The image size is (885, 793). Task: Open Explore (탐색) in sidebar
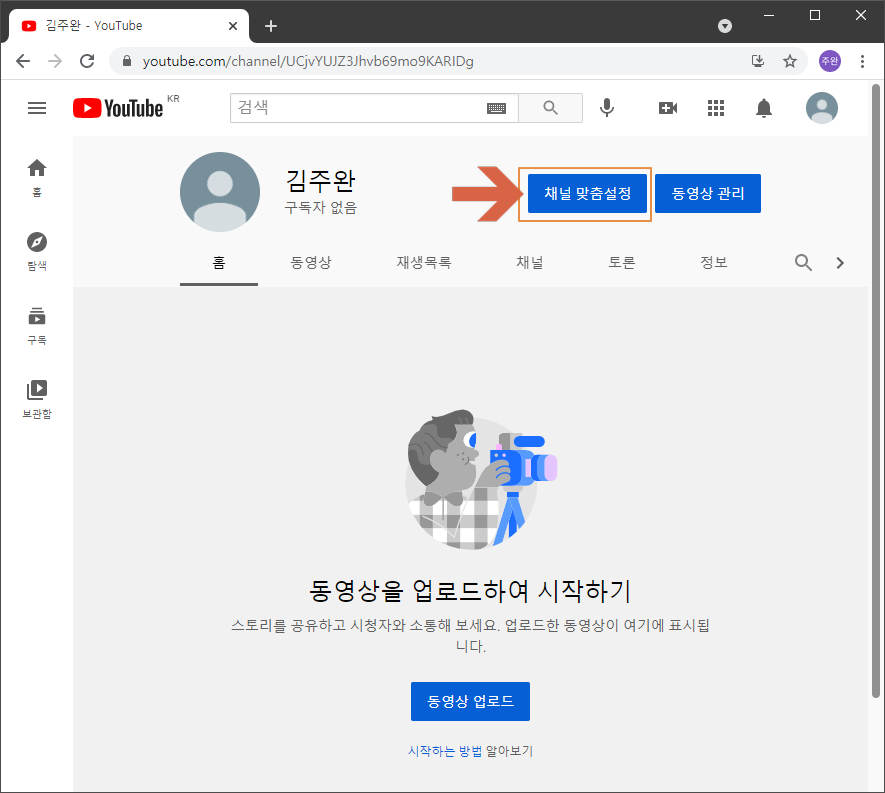[x=37, y=252]
